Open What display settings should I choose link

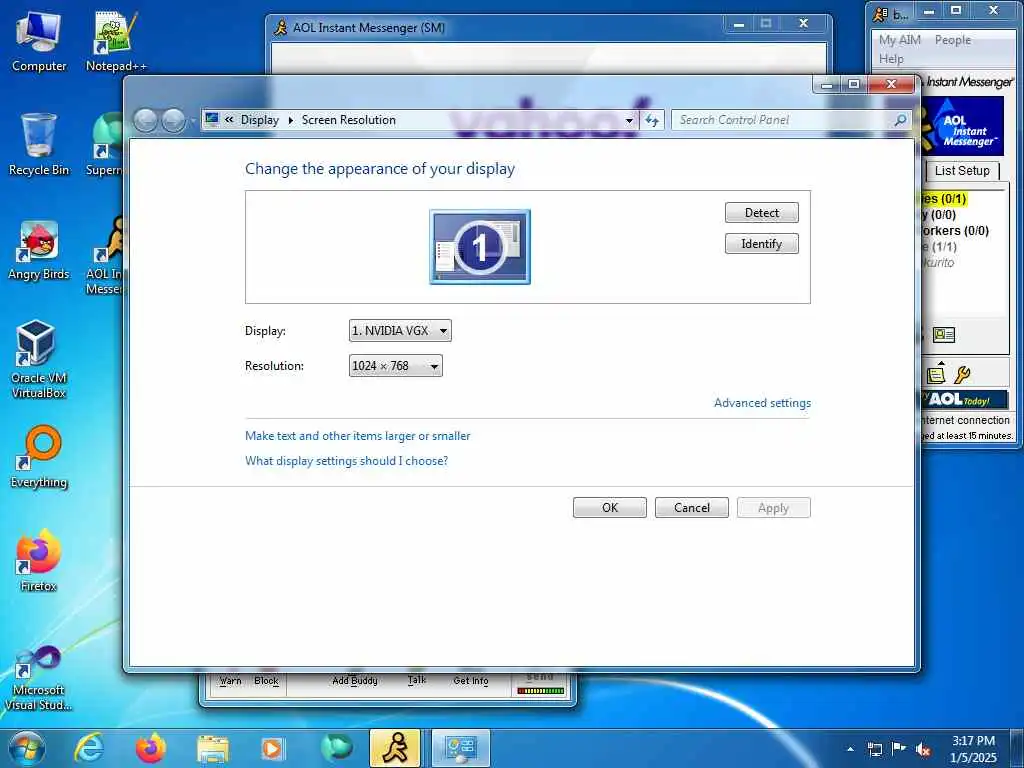coord(346,460)
